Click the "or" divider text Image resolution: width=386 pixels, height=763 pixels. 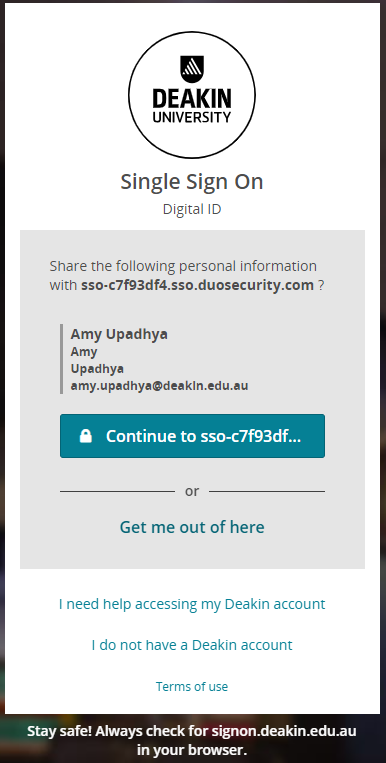[x=192, y=491]
